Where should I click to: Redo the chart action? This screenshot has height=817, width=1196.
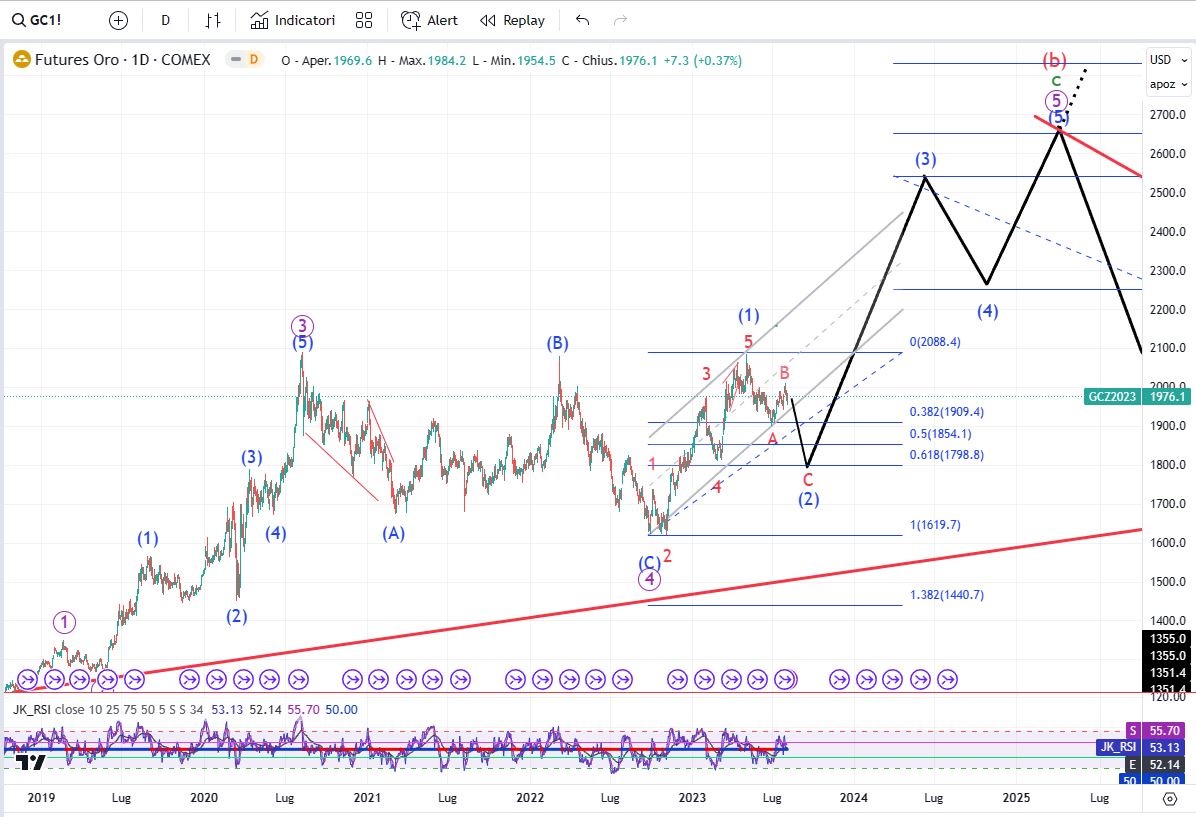coord(621,21)
